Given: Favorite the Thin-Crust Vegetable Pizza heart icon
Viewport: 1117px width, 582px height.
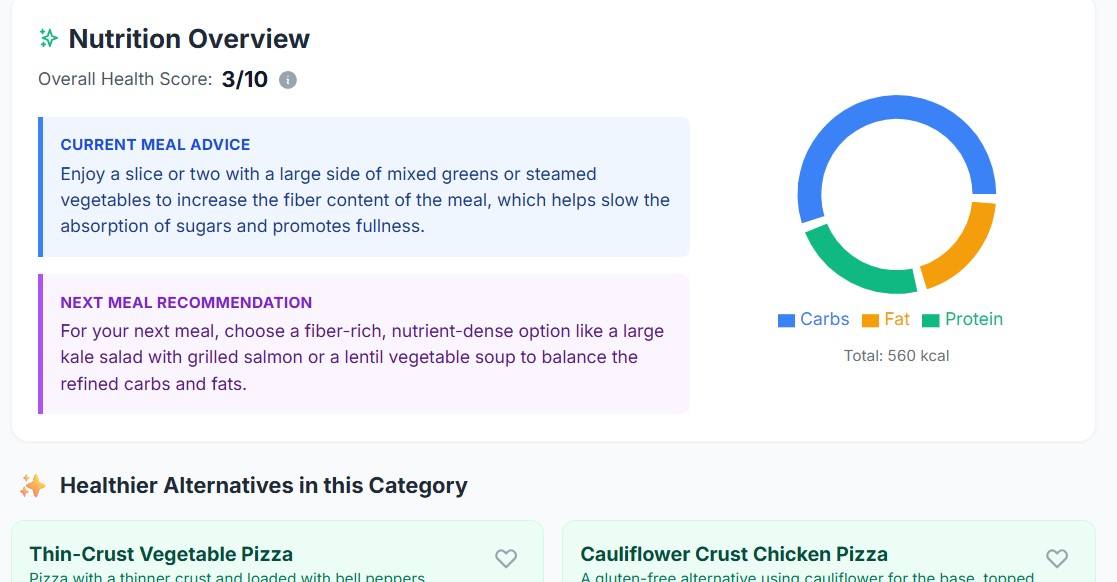Looking at the screenshot, I should 506,558.
